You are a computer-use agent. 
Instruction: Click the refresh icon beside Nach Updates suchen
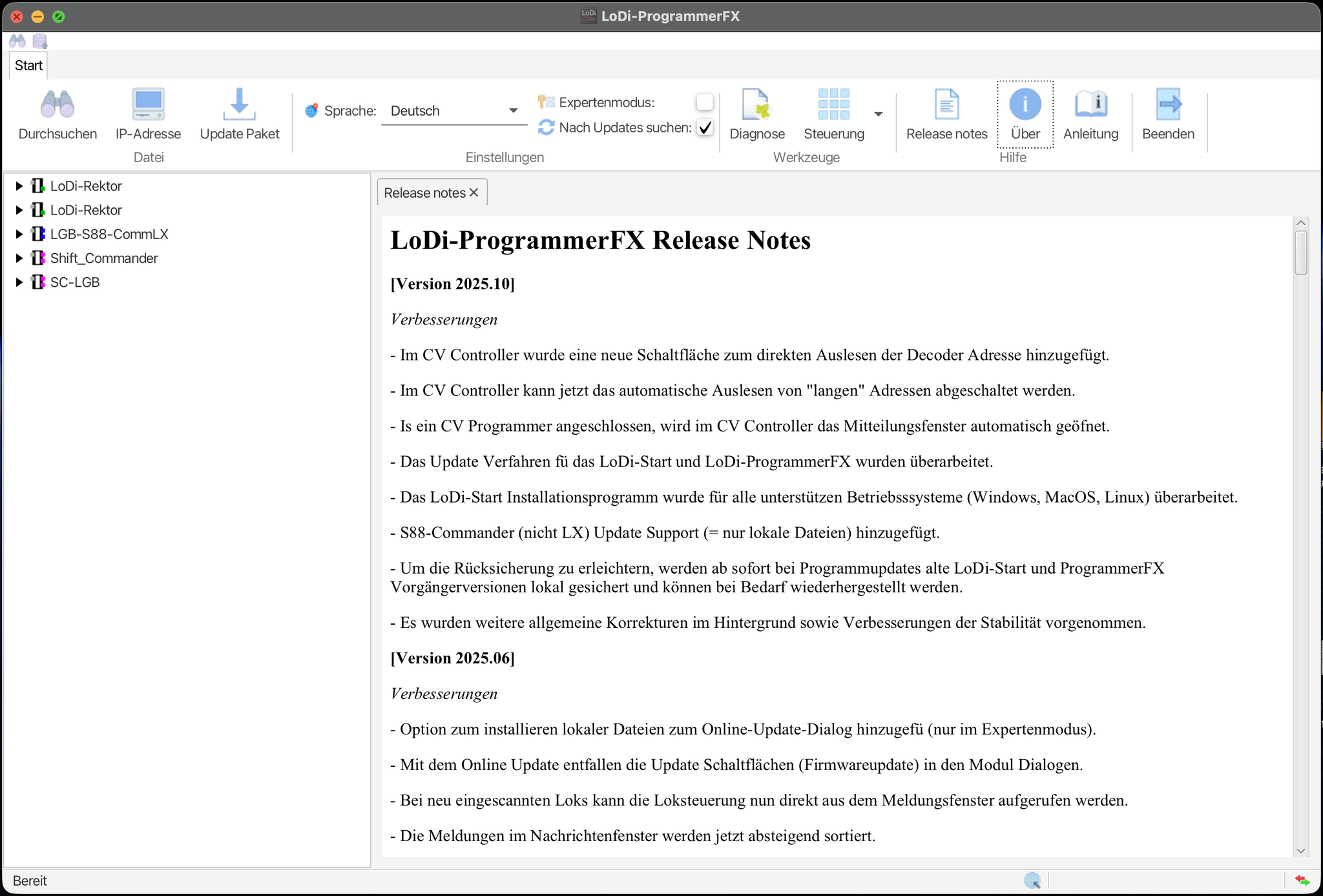click(x=546, y=127)
